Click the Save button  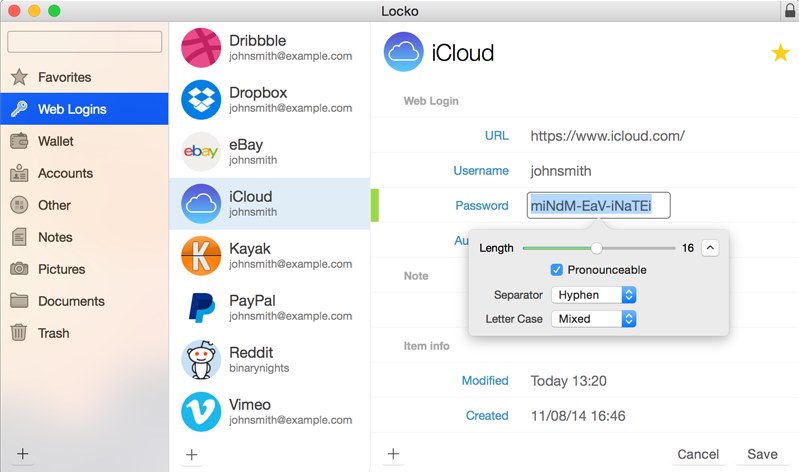click(x=762, y=454)
